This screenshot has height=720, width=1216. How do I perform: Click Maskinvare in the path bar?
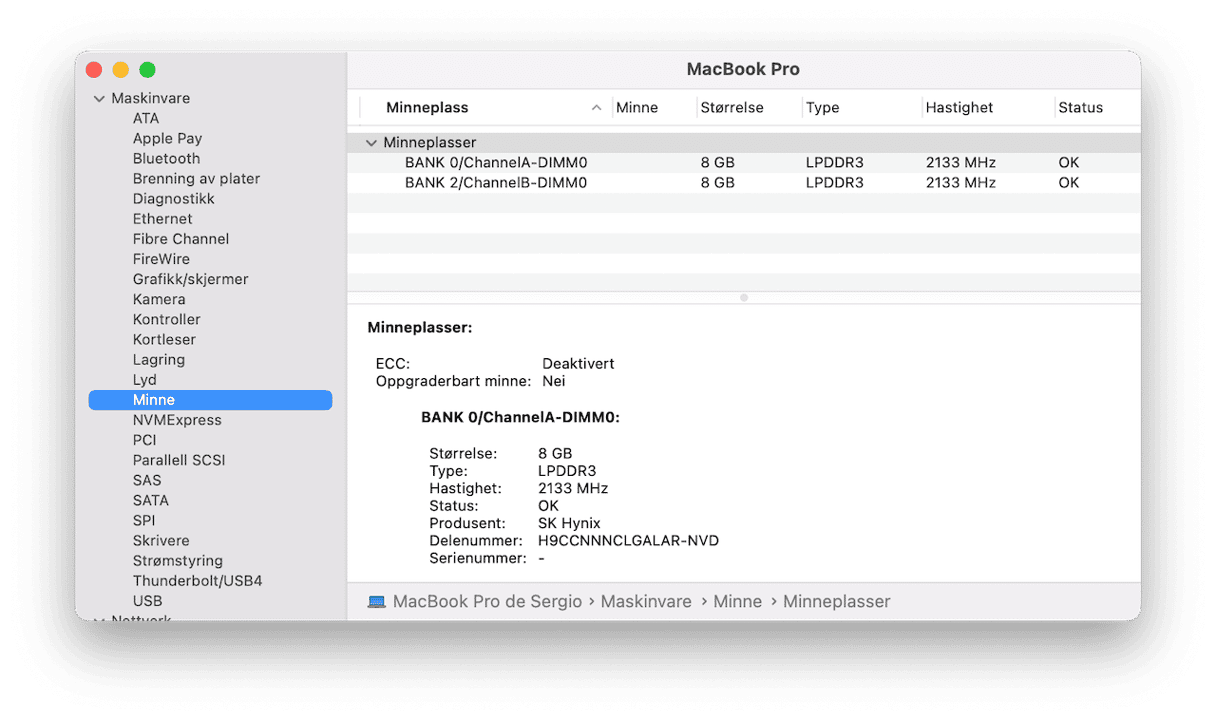(646, 602)
